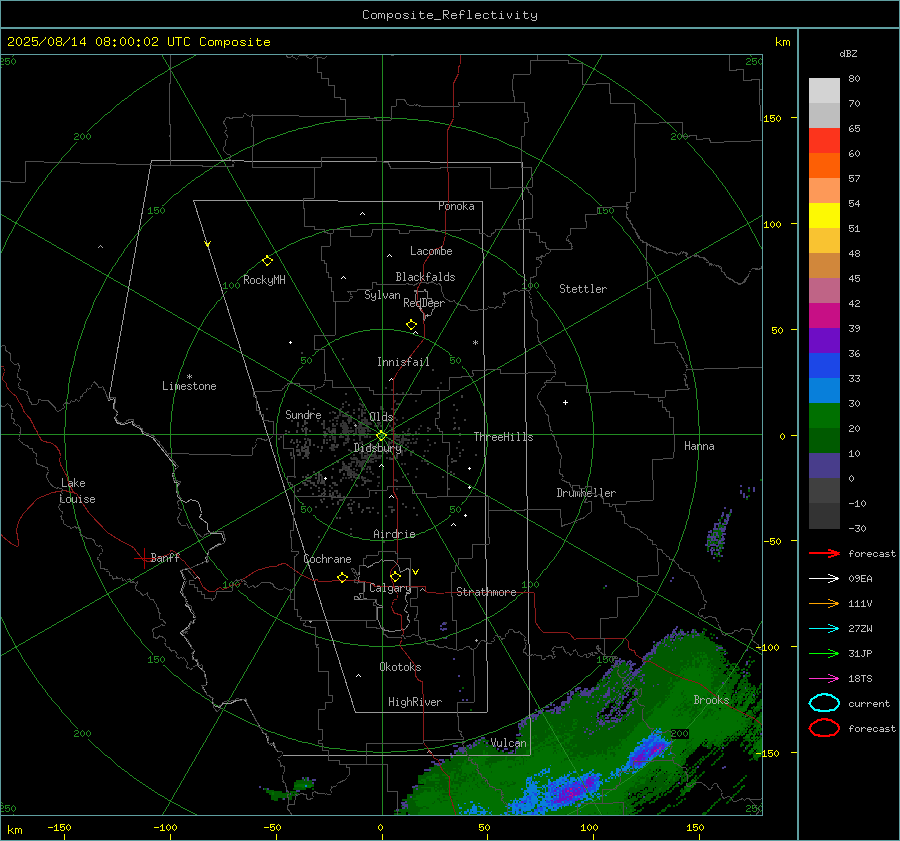Click the Brooks city label
900x841 pixels.
click(711, 700)
